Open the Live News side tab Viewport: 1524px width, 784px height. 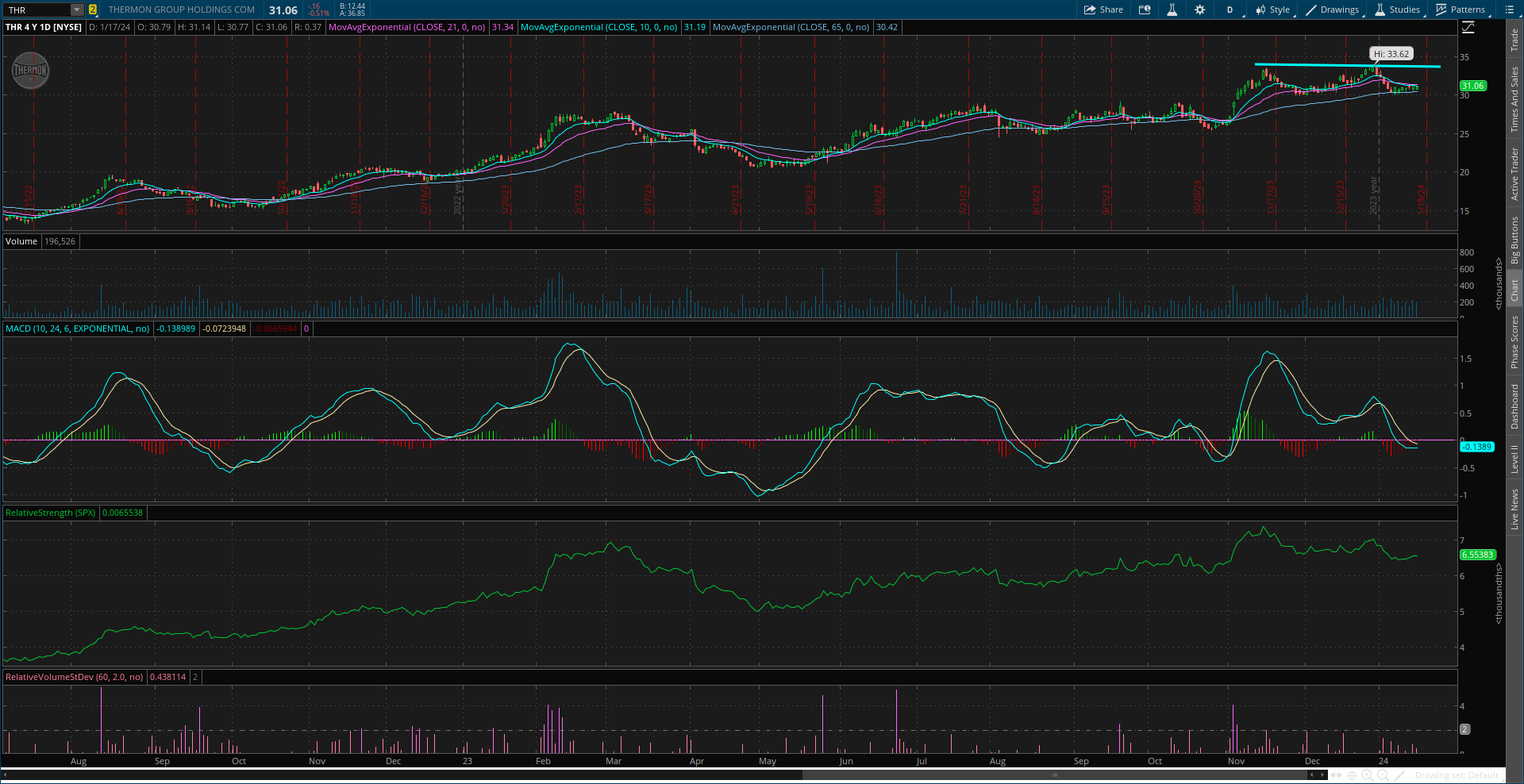(1514, 509)
